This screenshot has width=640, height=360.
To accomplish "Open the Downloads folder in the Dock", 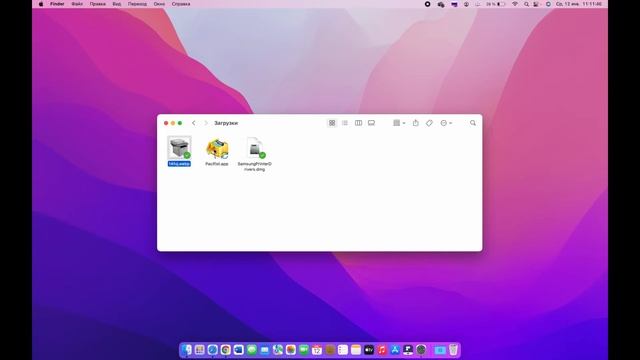I will pos(440,350).
